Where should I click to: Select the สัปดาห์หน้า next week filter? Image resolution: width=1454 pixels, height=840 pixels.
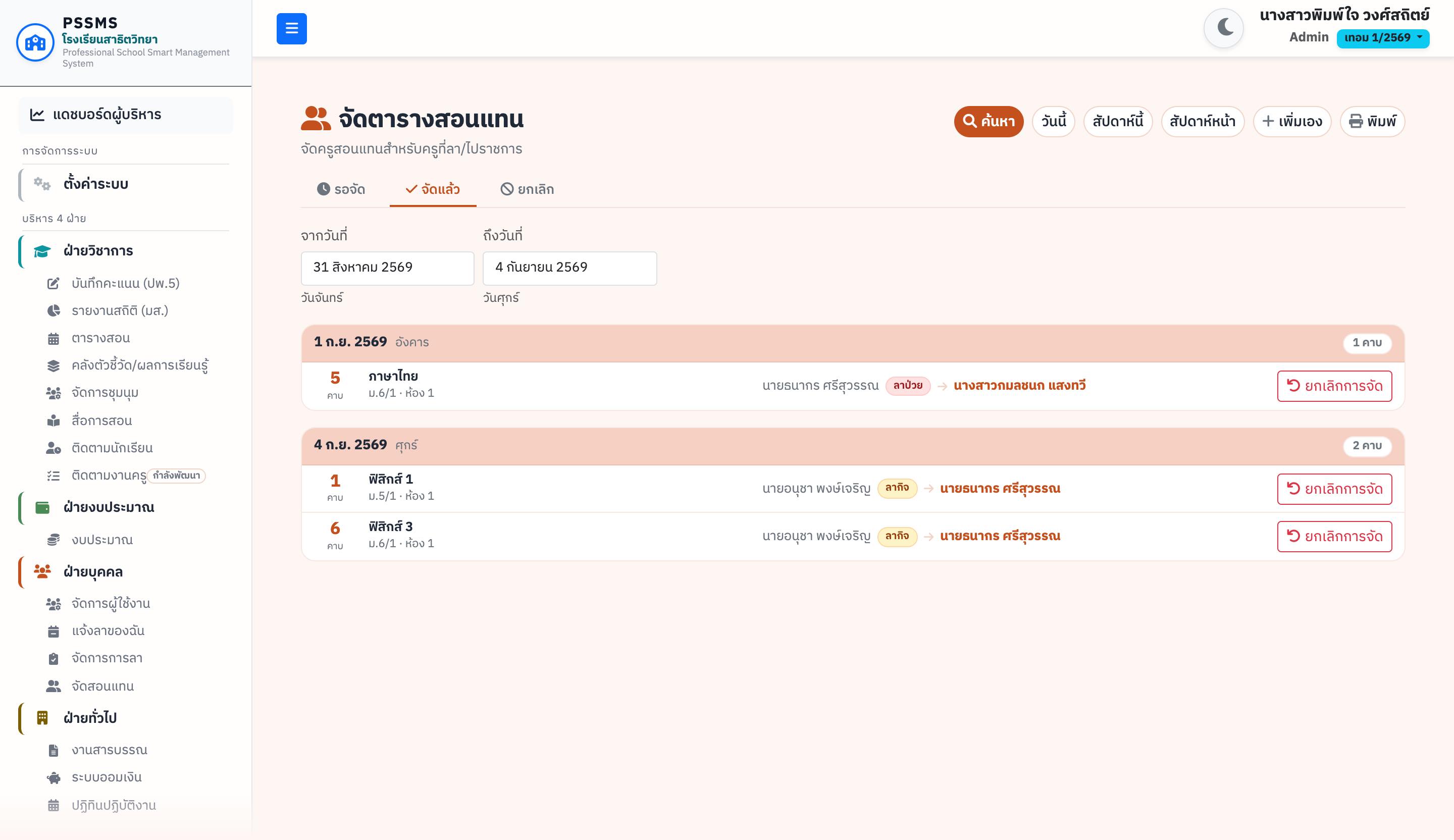click(x=1203, y=121)
